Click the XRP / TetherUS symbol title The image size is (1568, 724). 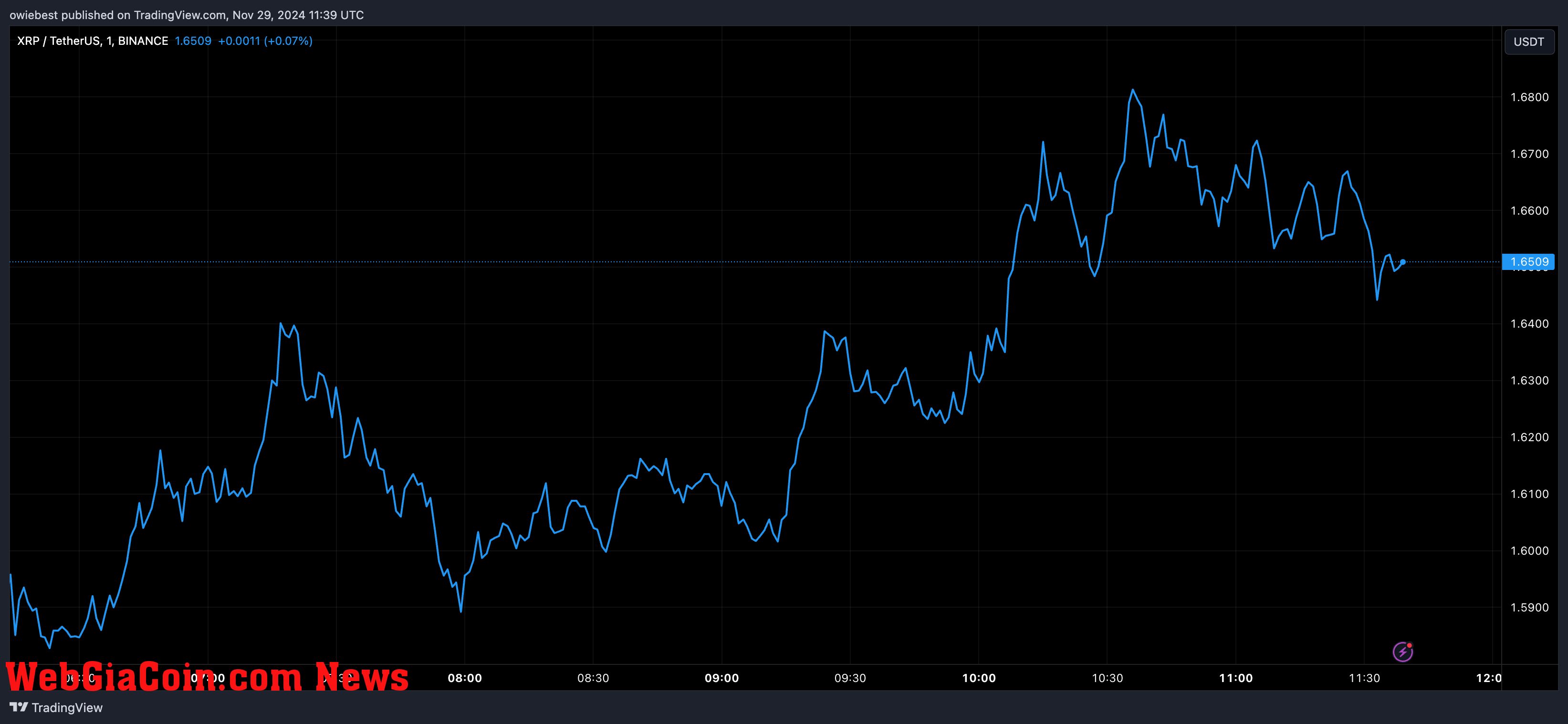tap(93, 41)
